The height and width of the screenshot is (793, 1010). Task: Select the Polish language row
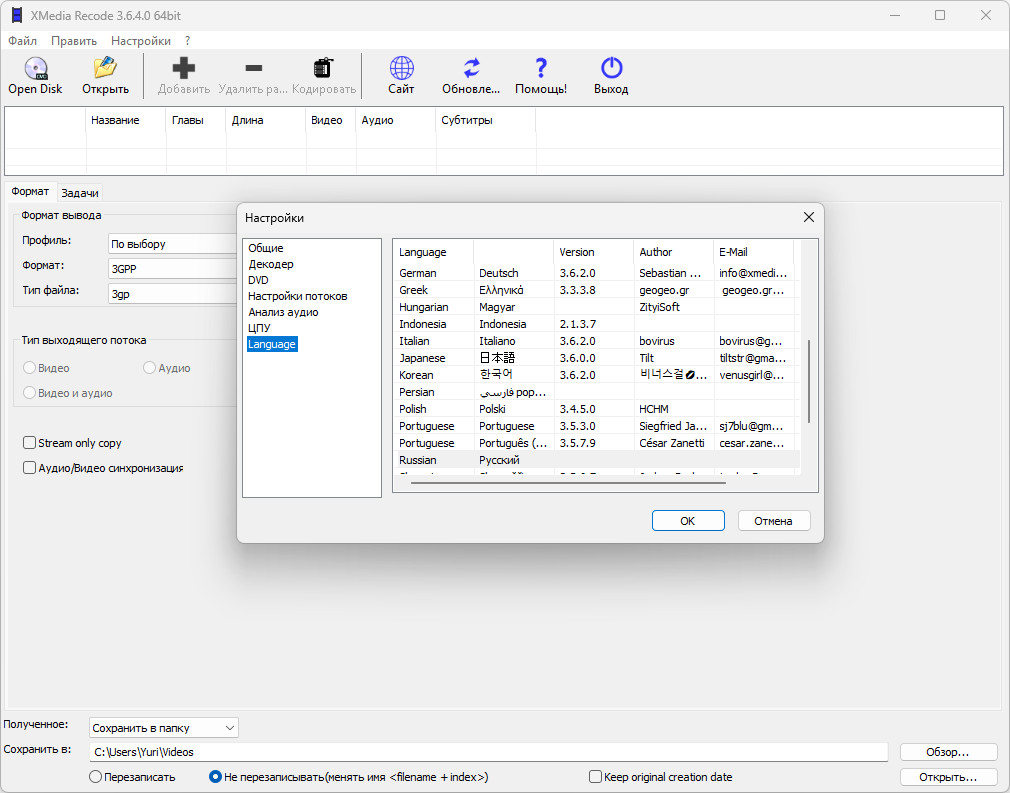point(596,409)
